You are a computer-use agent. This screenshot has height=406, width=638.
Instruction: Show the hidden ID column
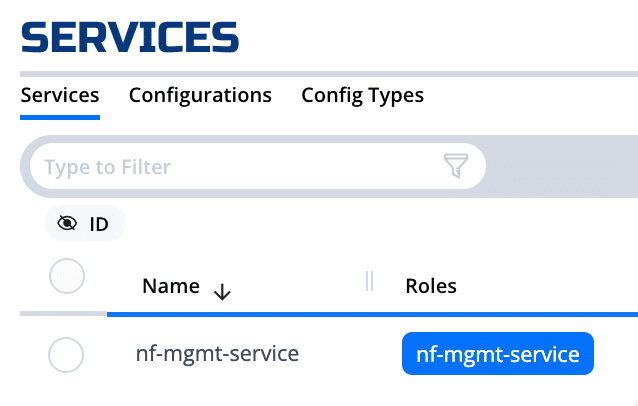(85, 224)
